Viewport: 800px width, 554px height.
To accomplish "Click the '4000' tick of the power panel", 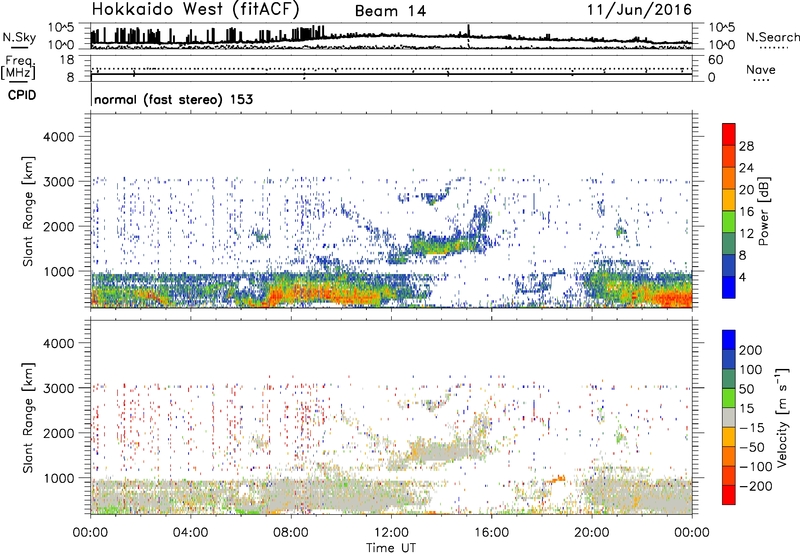I will tap(58, 137).
